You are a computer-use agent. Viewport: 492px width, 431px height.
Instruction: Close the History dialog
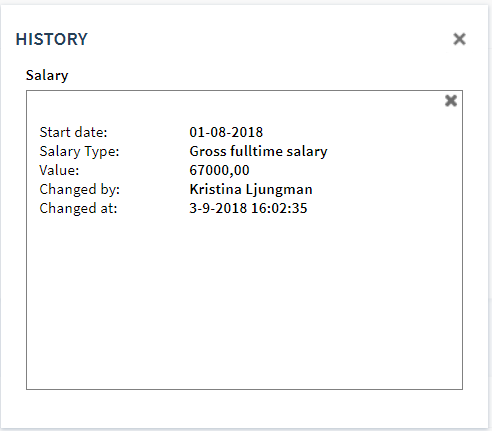pos(459,39)
